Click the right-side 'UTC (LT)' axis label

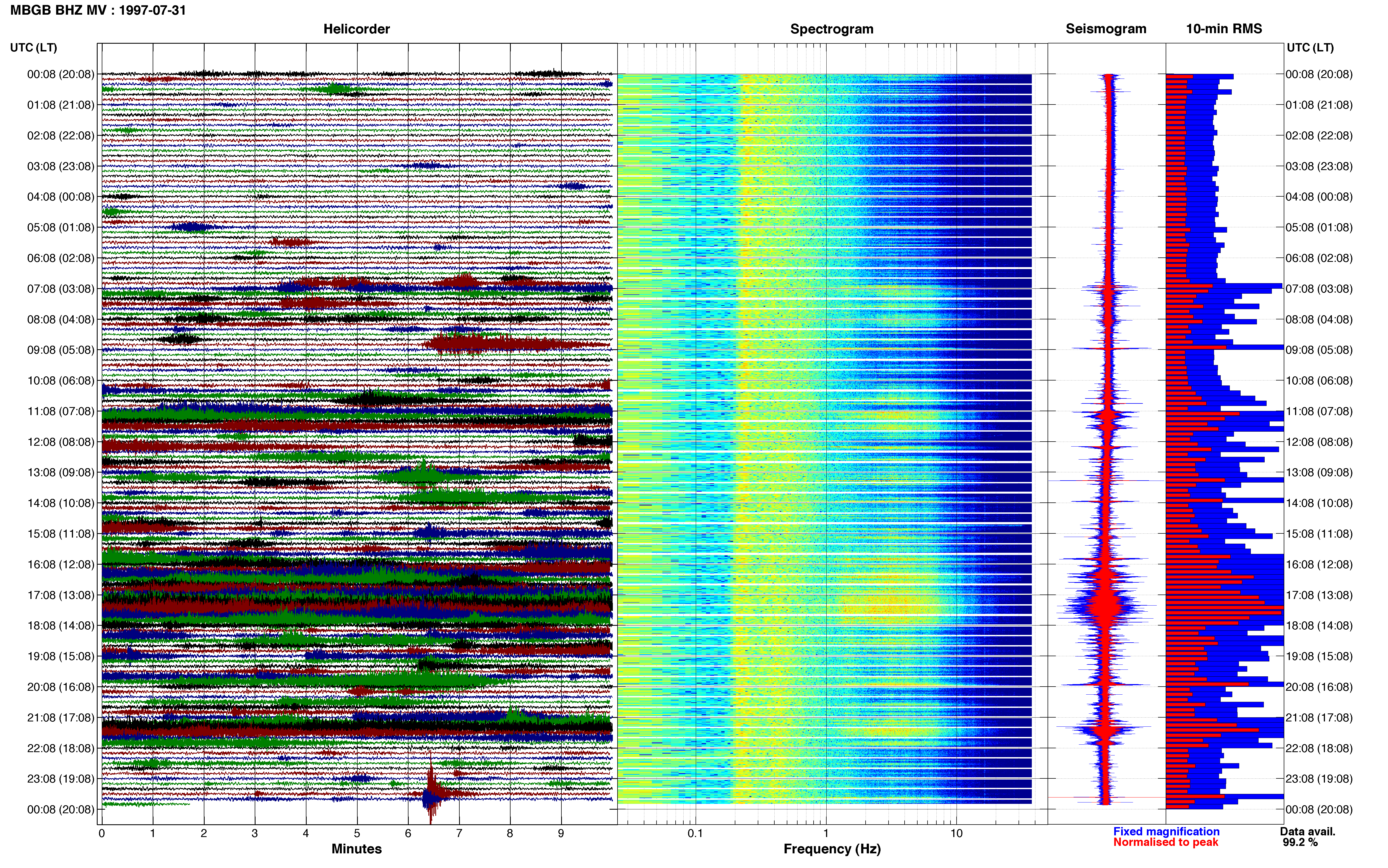1310,48
